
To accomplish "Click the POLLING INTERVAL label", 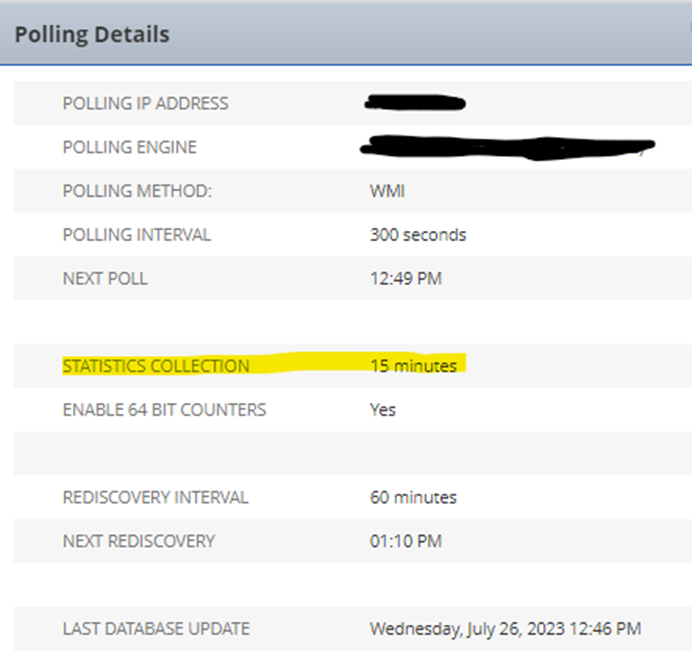I will pyautogui.click(x=137, y=235).
